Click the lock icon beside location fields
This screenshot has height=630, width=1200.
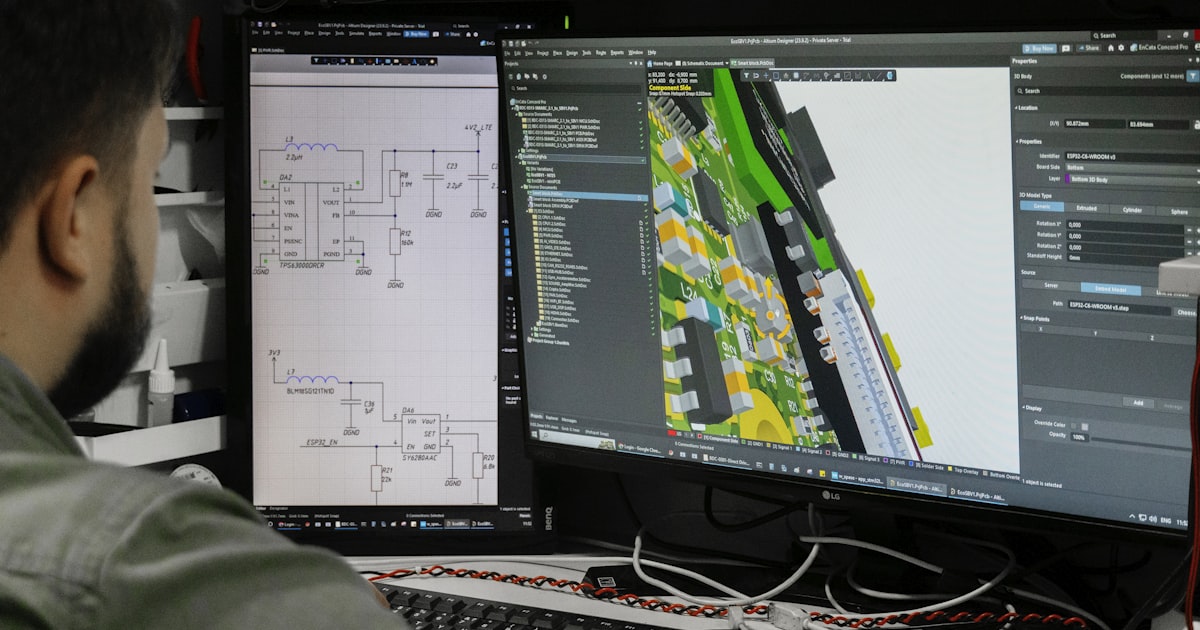(1197, 124)
